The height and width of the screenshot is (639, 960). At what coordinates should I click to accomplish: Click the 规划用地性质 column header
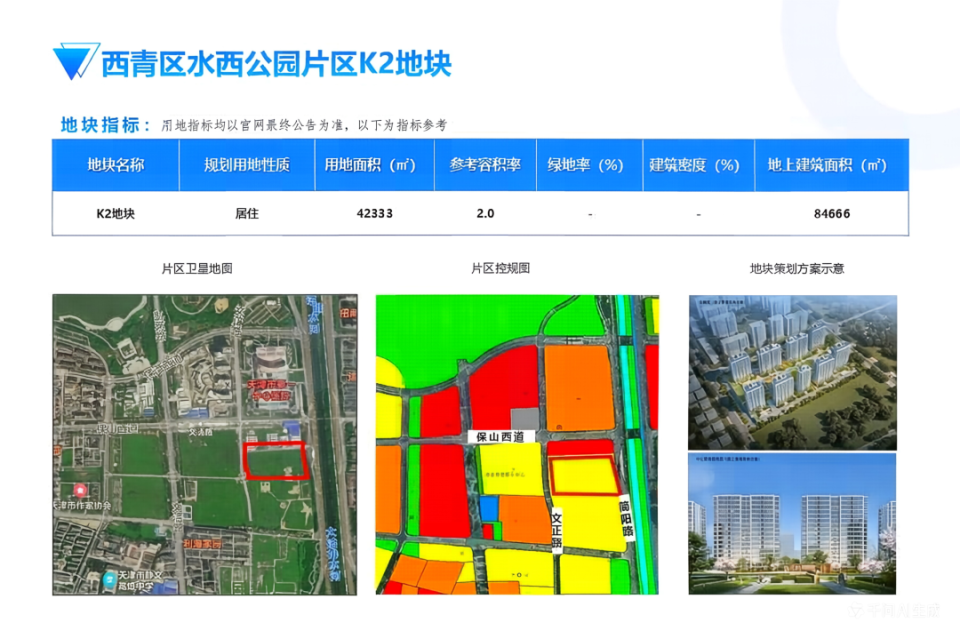point(247,165)
